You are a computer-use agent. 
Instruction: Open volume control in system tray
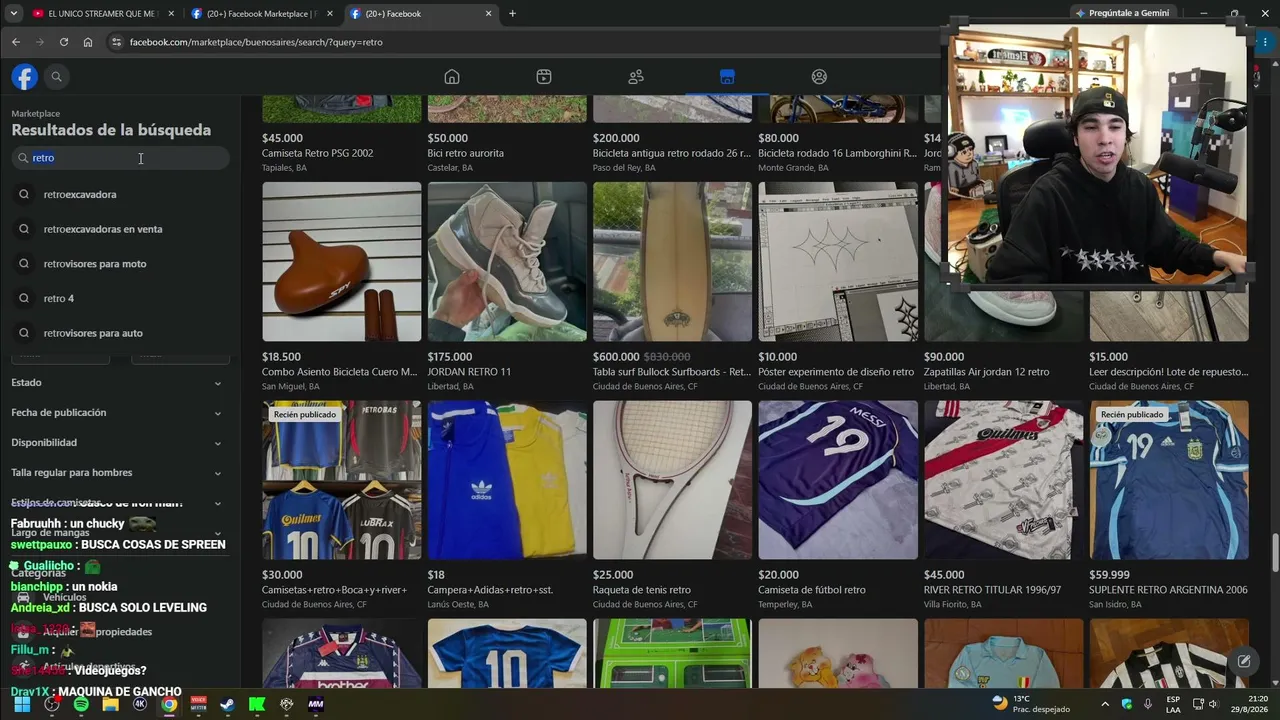pos(1212,704)
